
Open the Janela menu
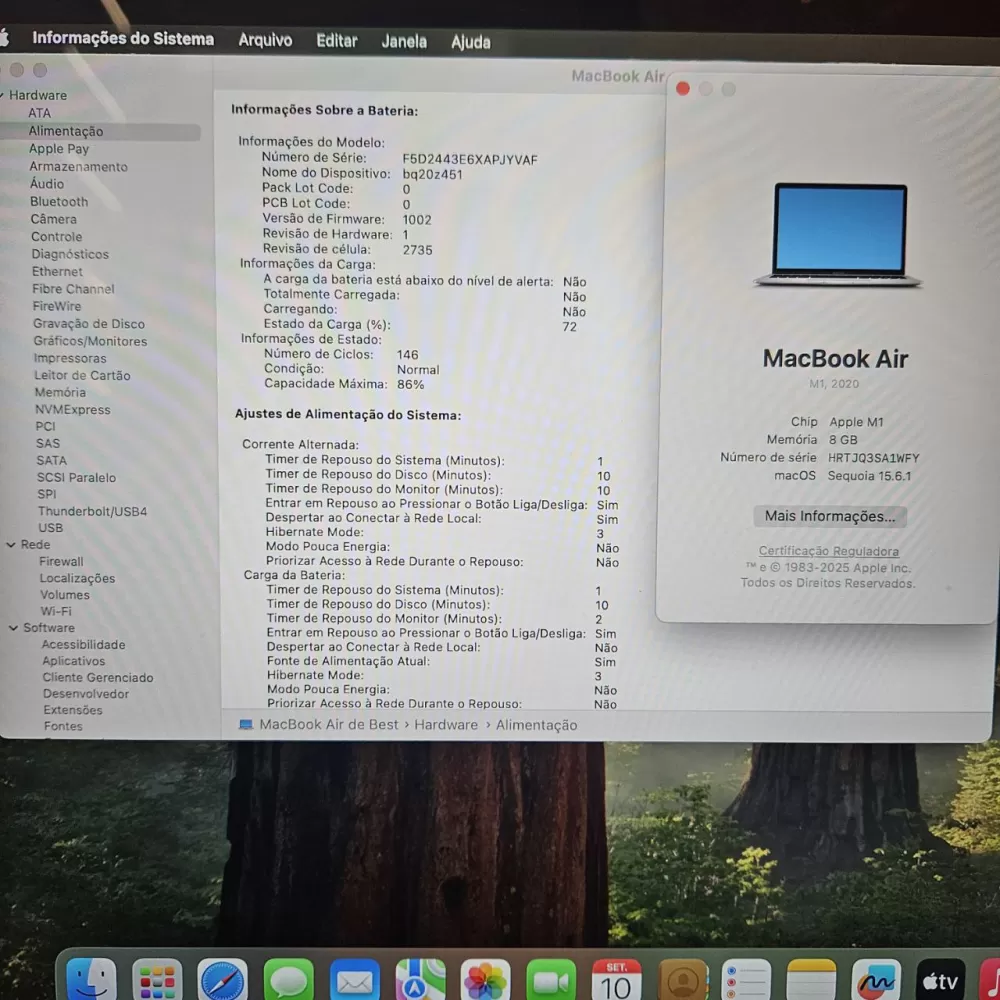coord(404,41)
